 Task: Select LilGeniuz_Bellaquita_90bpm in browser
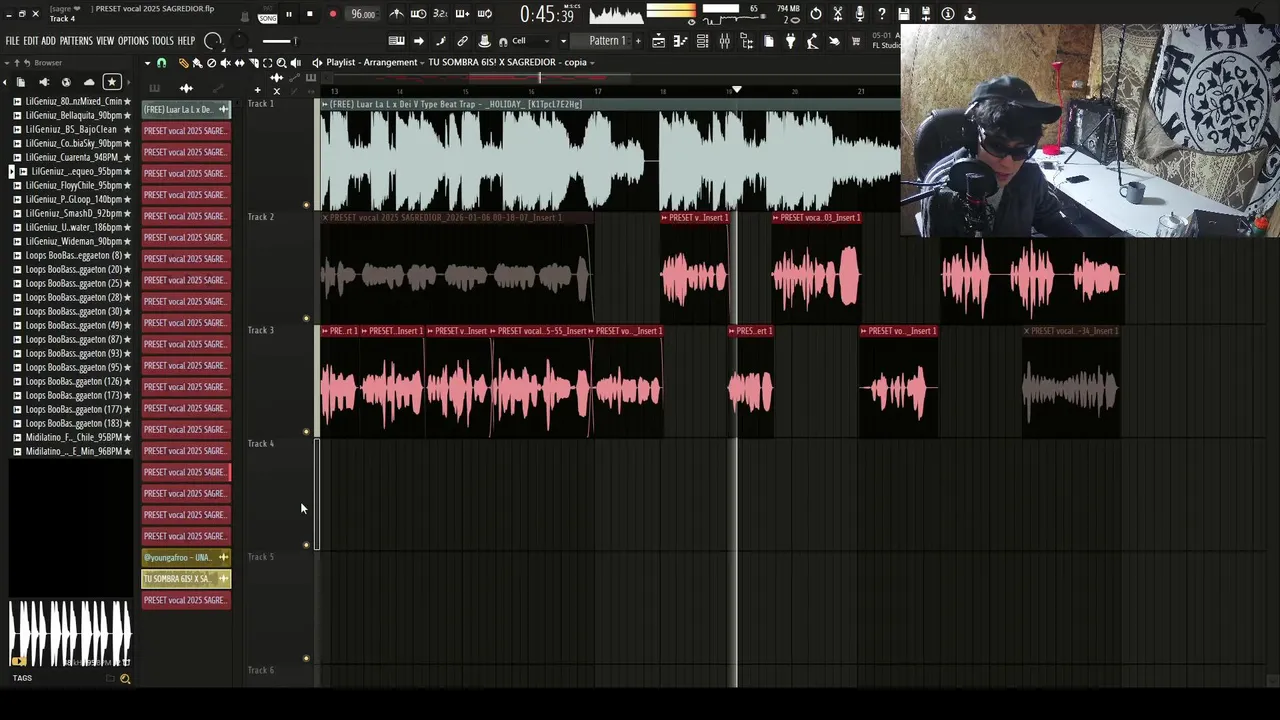point(72,115)
